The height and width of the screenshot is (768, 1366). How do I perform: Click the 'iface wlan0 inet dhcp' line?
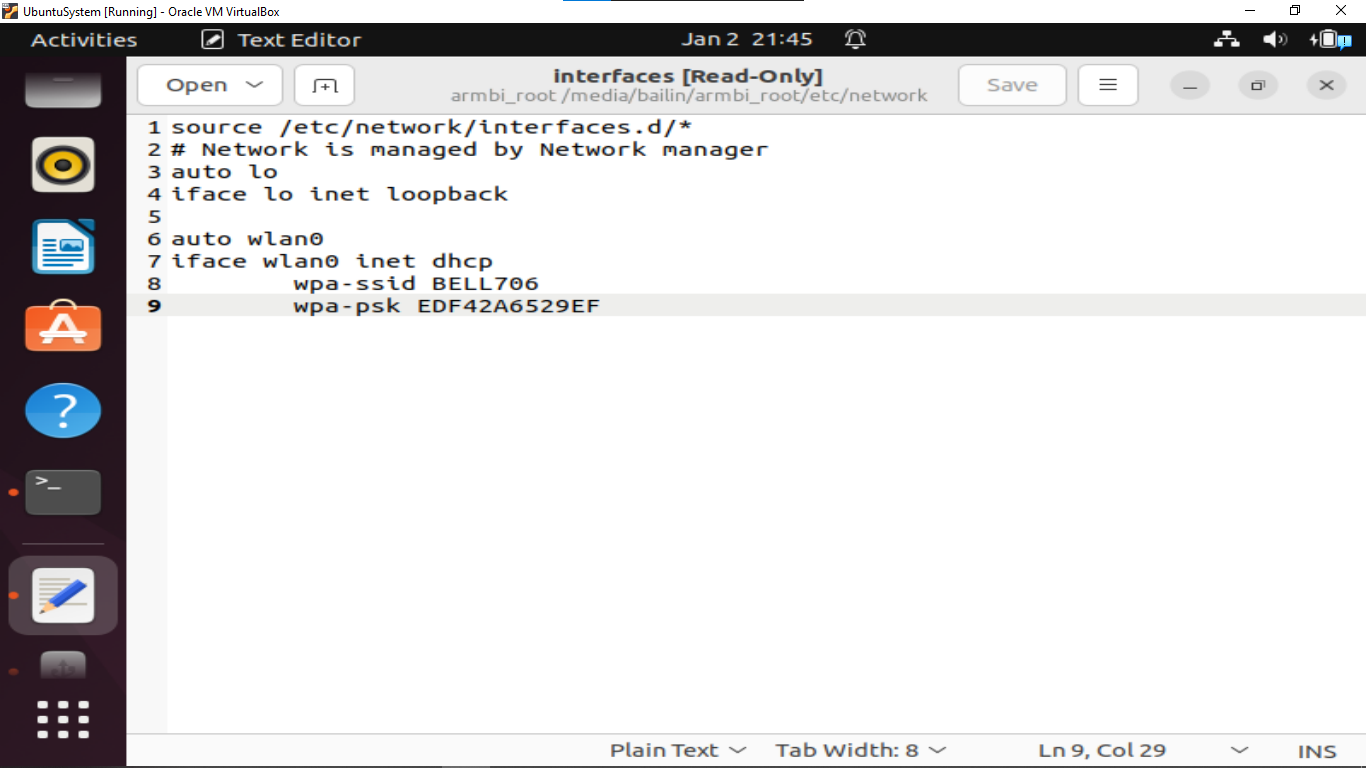332,261
